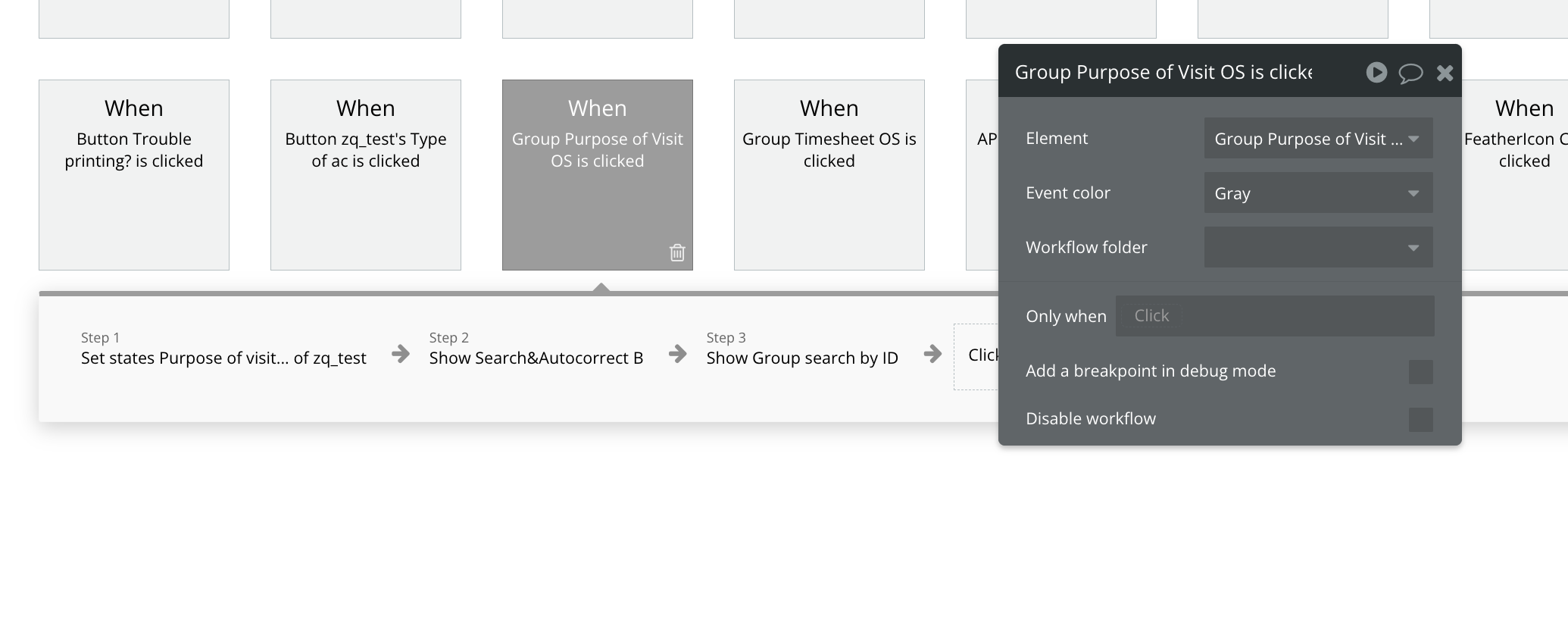This screenshot has width=1568, height=635.
Task: Open the Element dropdown
Action: [x=1318, y=139]
